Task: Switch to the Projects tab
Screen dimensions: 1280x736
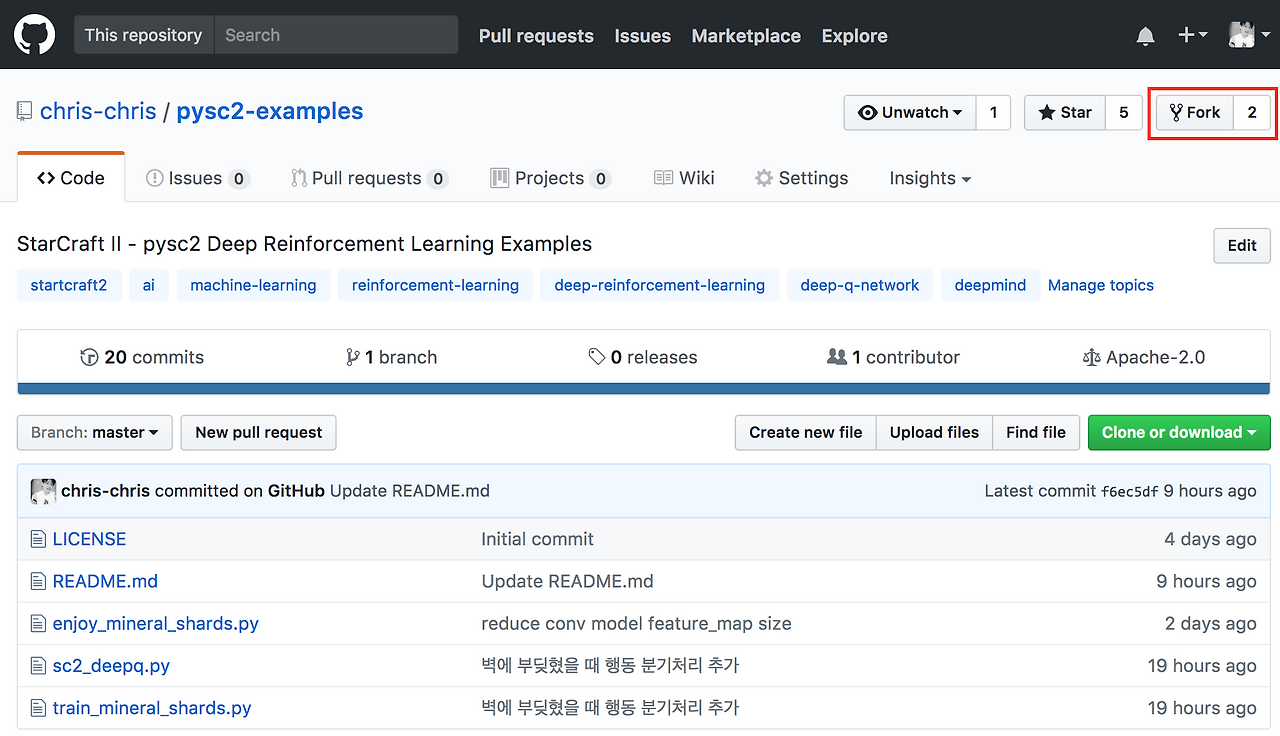Action: point(550,178)
